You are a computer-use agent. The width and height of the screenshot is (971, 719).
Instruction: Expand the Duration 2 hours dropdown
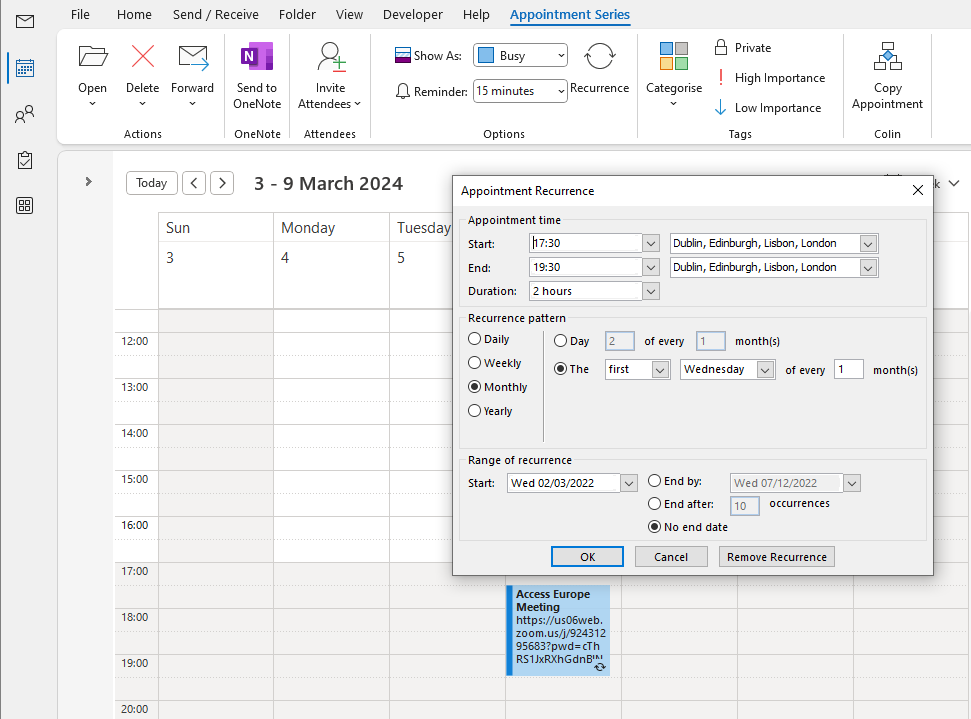(x=651, y=291)
